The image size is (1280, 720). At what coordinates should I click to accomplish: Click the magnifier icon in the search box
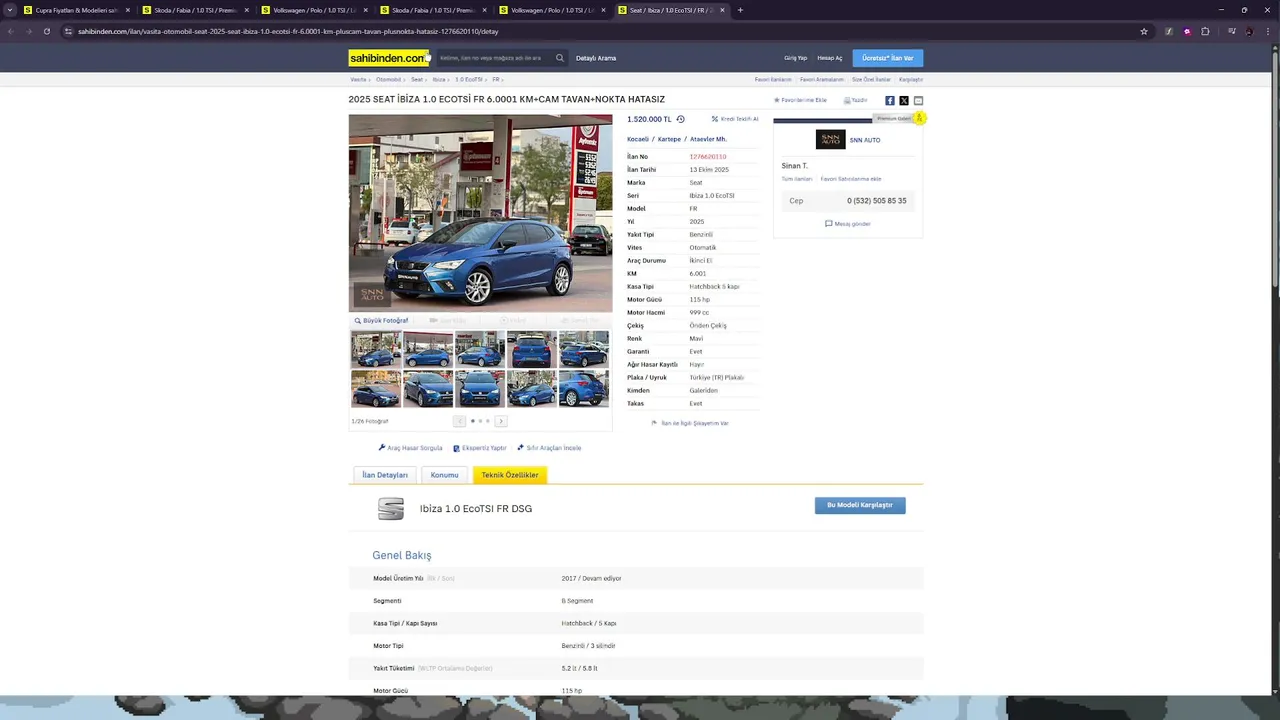click(560, 58)
